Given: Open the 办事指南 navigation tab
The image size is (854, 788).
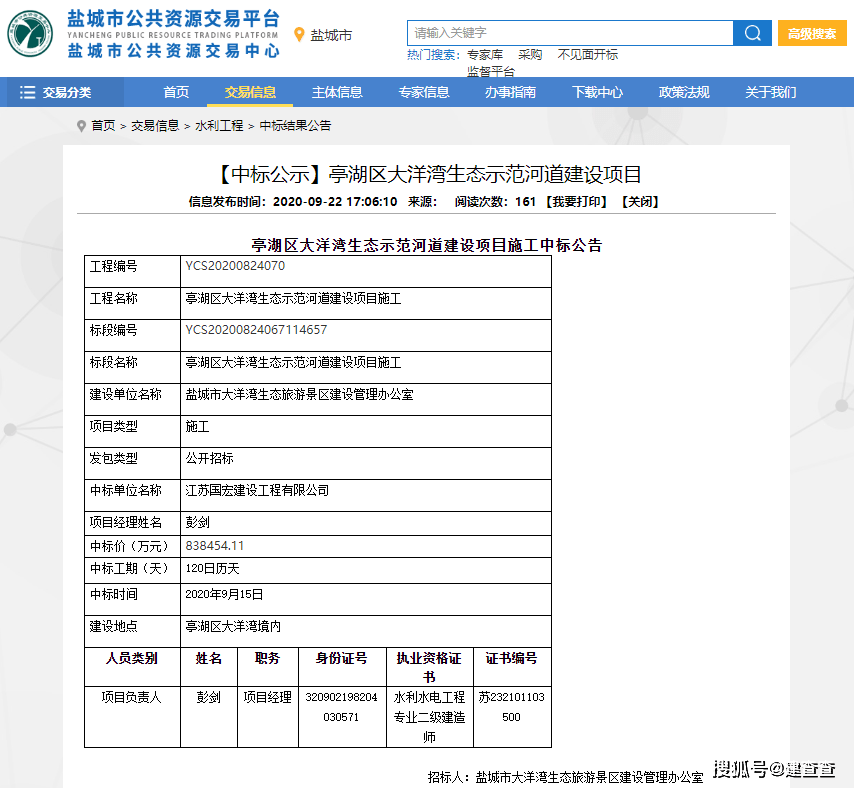Looking at the screenshot, I should (x=510, y=92).
